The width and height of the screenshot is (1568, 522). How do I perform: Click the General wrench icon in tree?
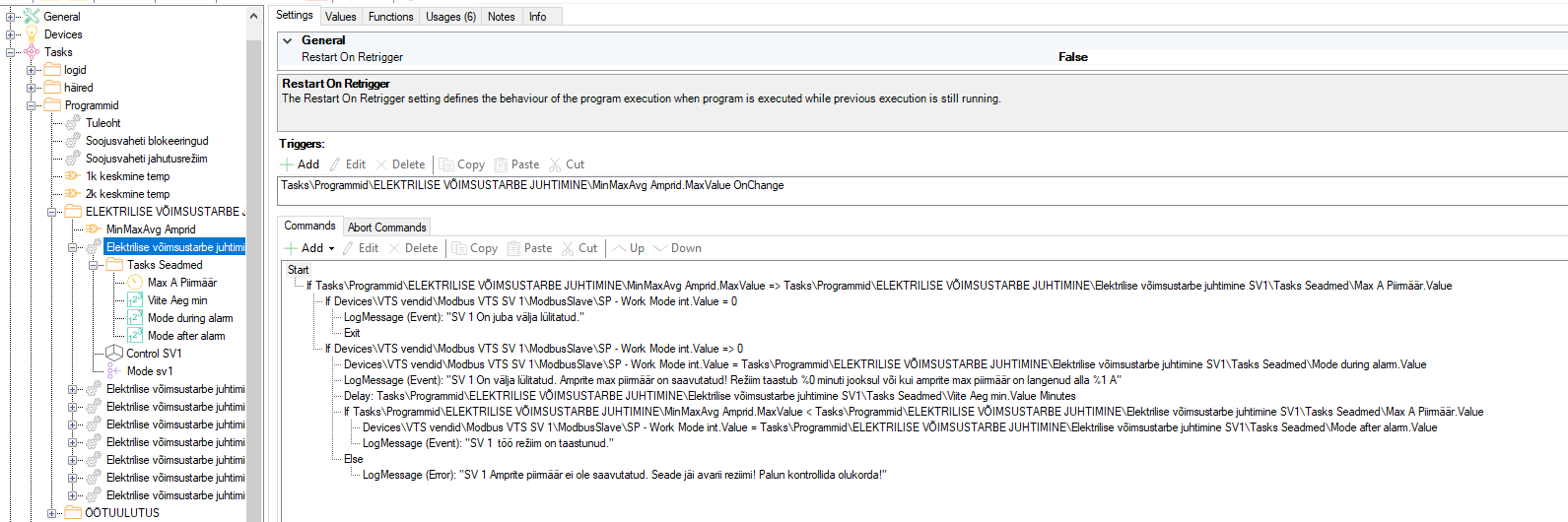pyautogui.click(x=32, y=17)
